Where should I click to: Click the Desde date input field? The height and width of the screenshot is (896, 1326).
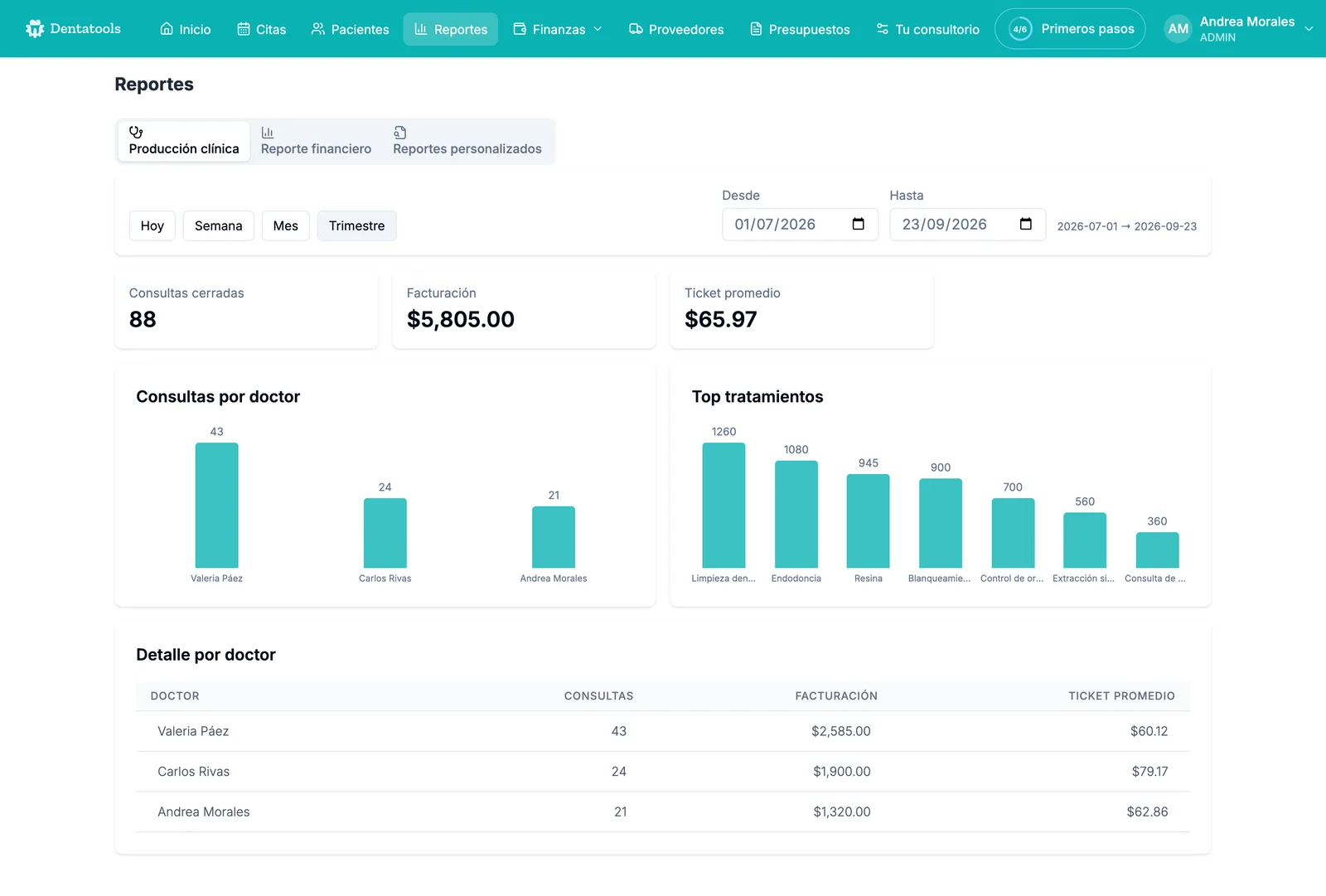800,225
